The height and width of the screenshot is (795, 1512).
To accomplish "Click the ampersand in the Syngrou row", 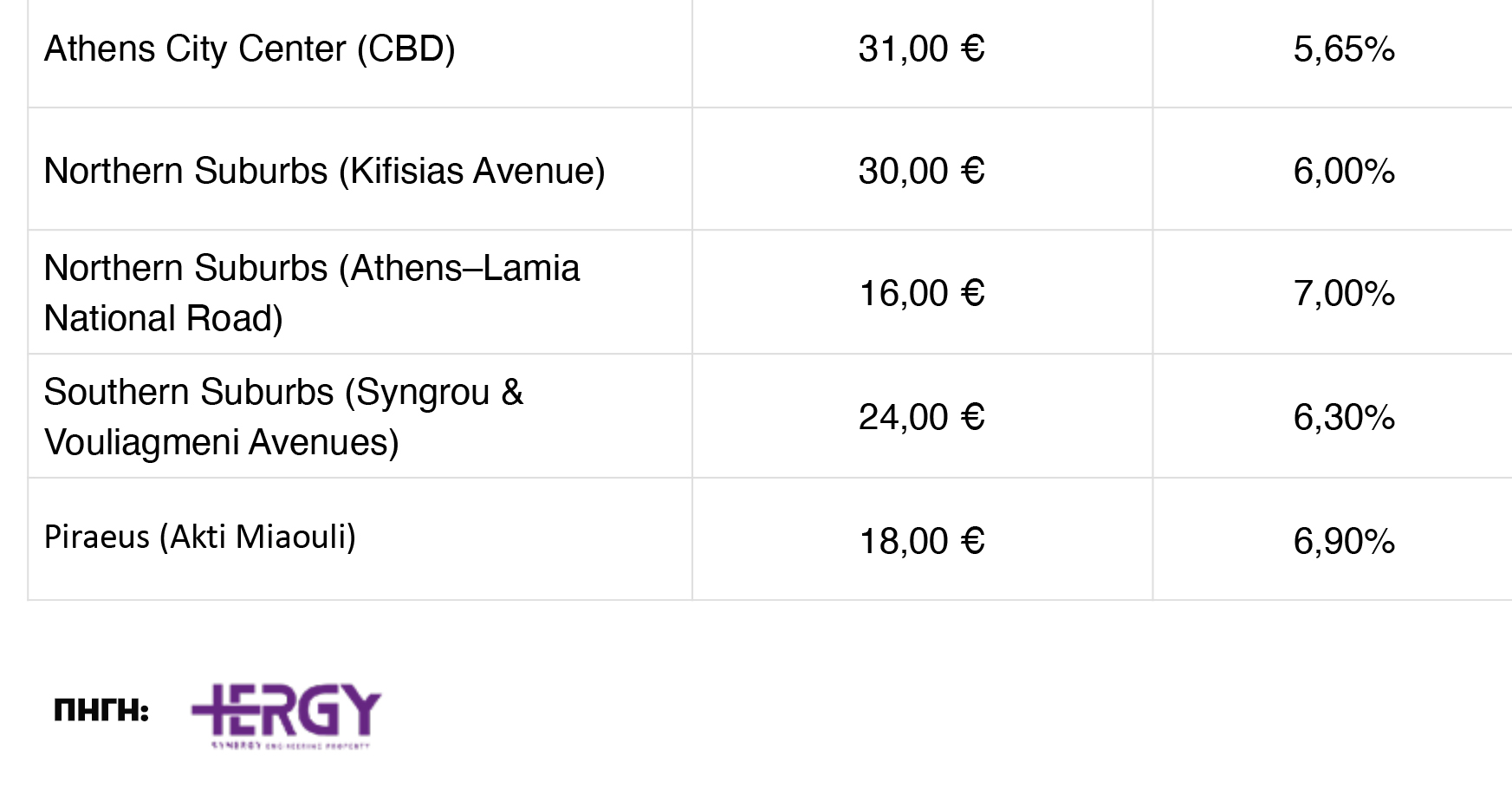I will 512,392.
